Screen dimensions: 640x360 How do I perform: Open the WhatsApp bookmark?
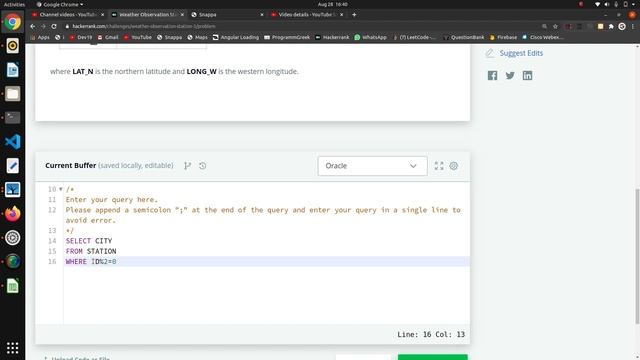point(370,37)
